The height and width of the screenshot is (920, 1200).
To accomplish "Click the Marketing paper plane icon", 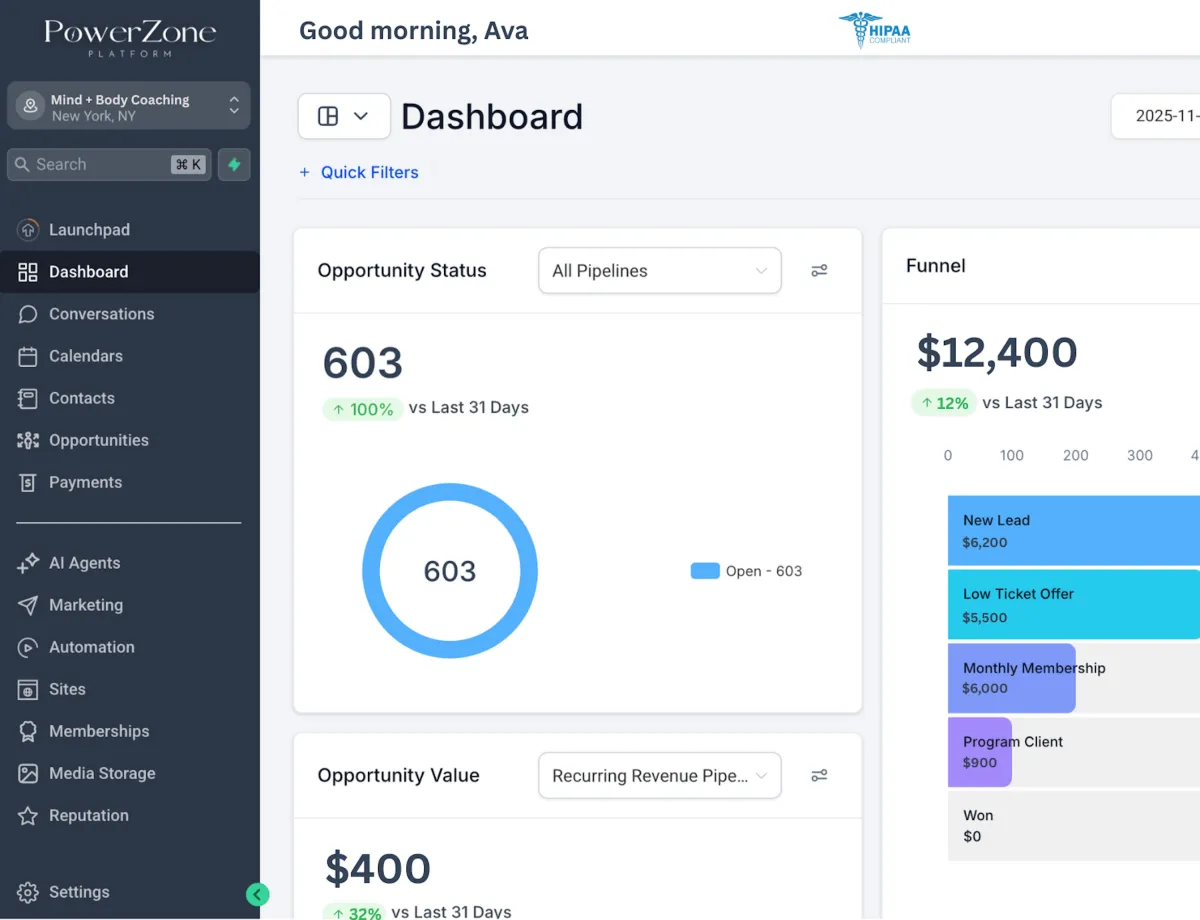I will (28, 605).
